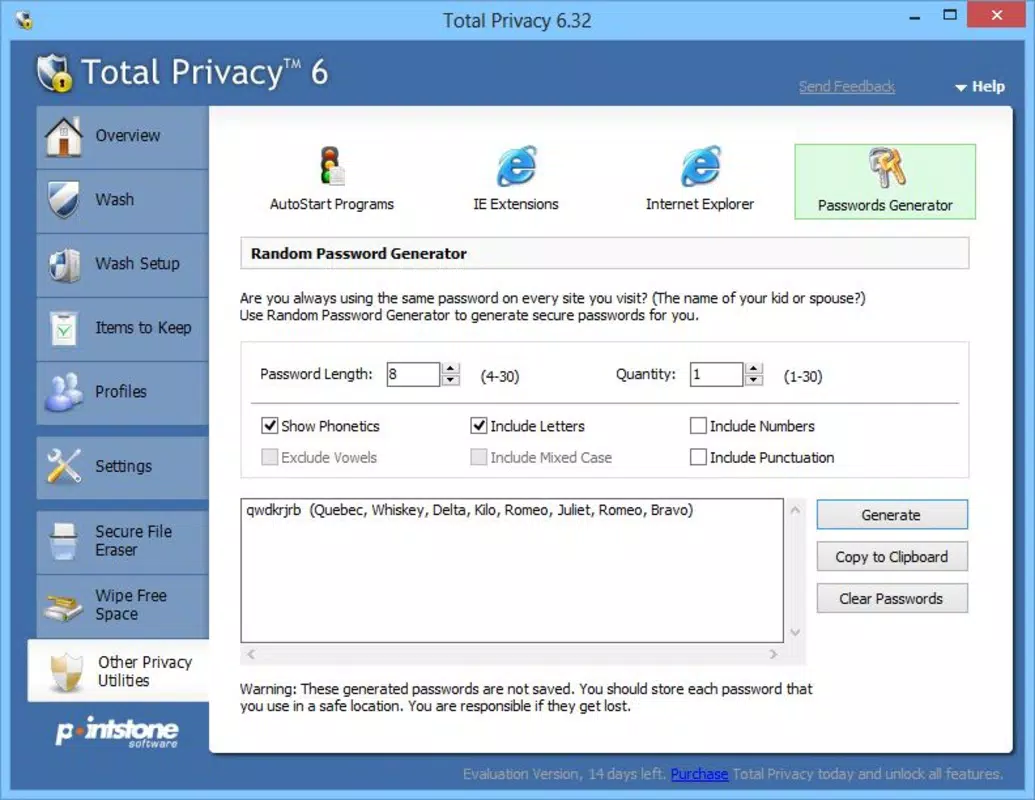Open the Profiles section

click(123, 393)
